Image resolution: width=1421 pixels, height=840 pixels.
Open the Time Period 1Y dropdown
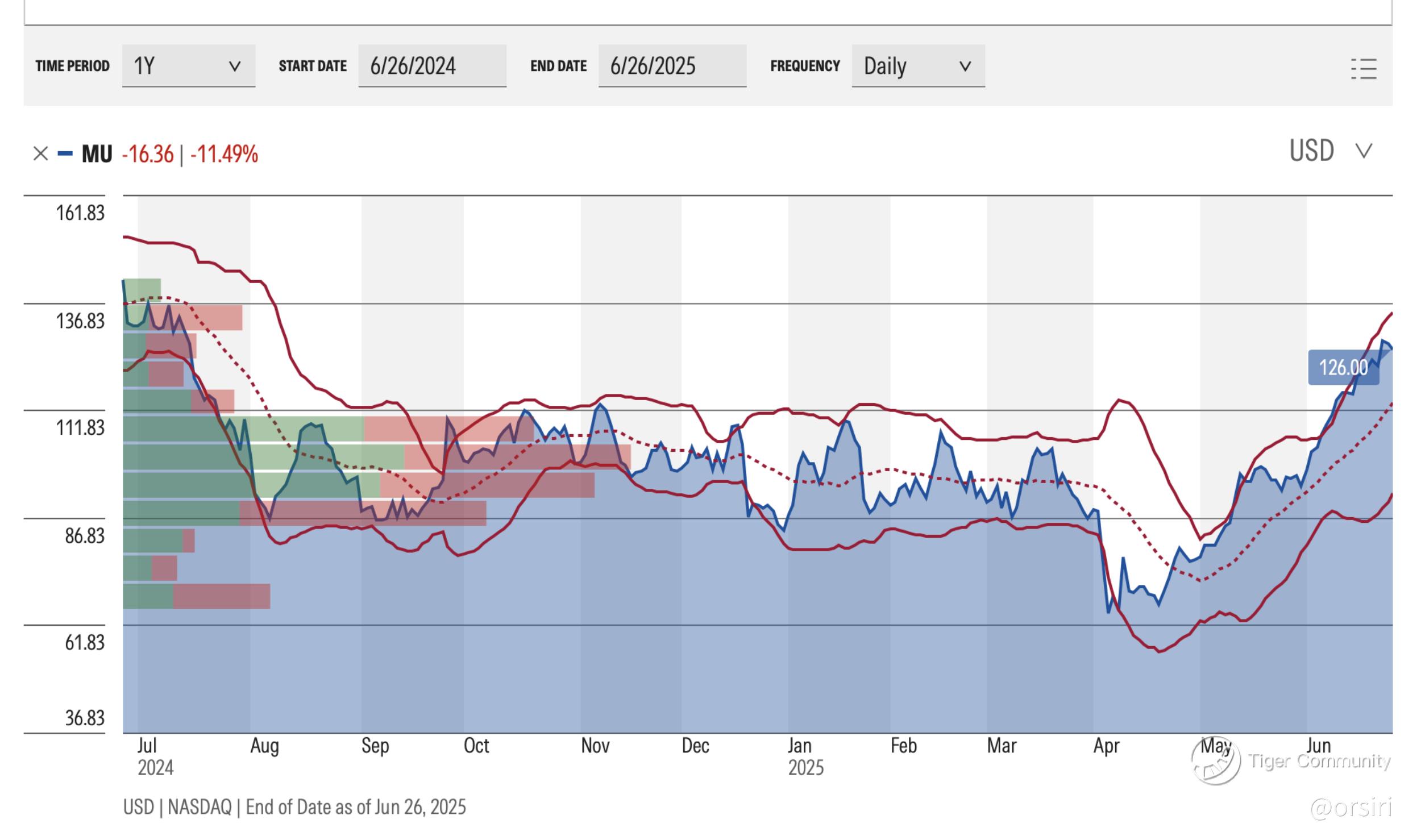(x=189, y=66)
